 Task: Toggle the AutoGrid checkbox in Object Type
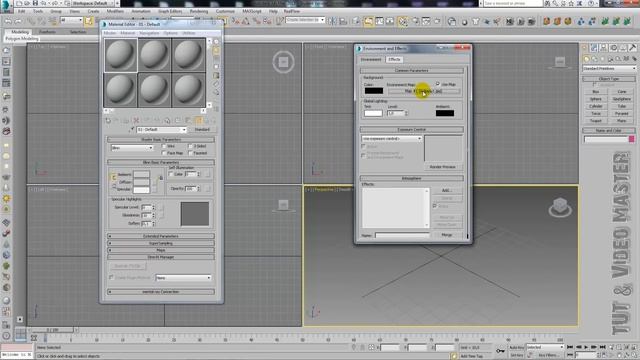tap(594, 84)
